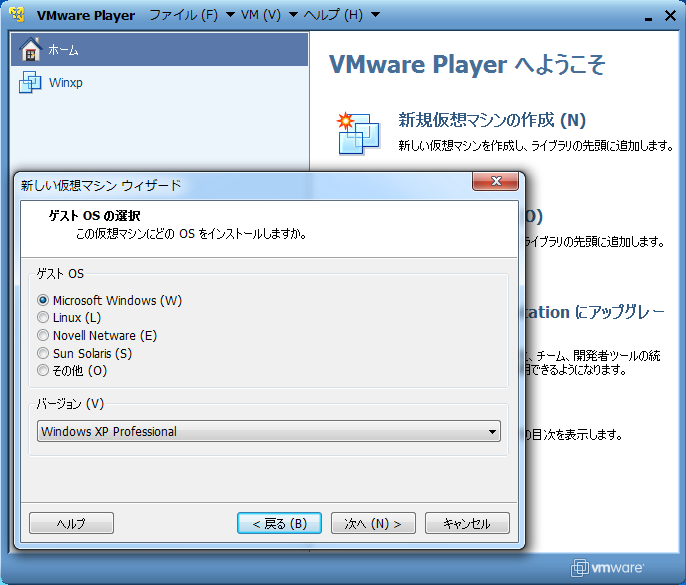This screenshot has height=585, width=686.
Task: Pick the その他 (O) guest OS option
Action: coord(43,371)
